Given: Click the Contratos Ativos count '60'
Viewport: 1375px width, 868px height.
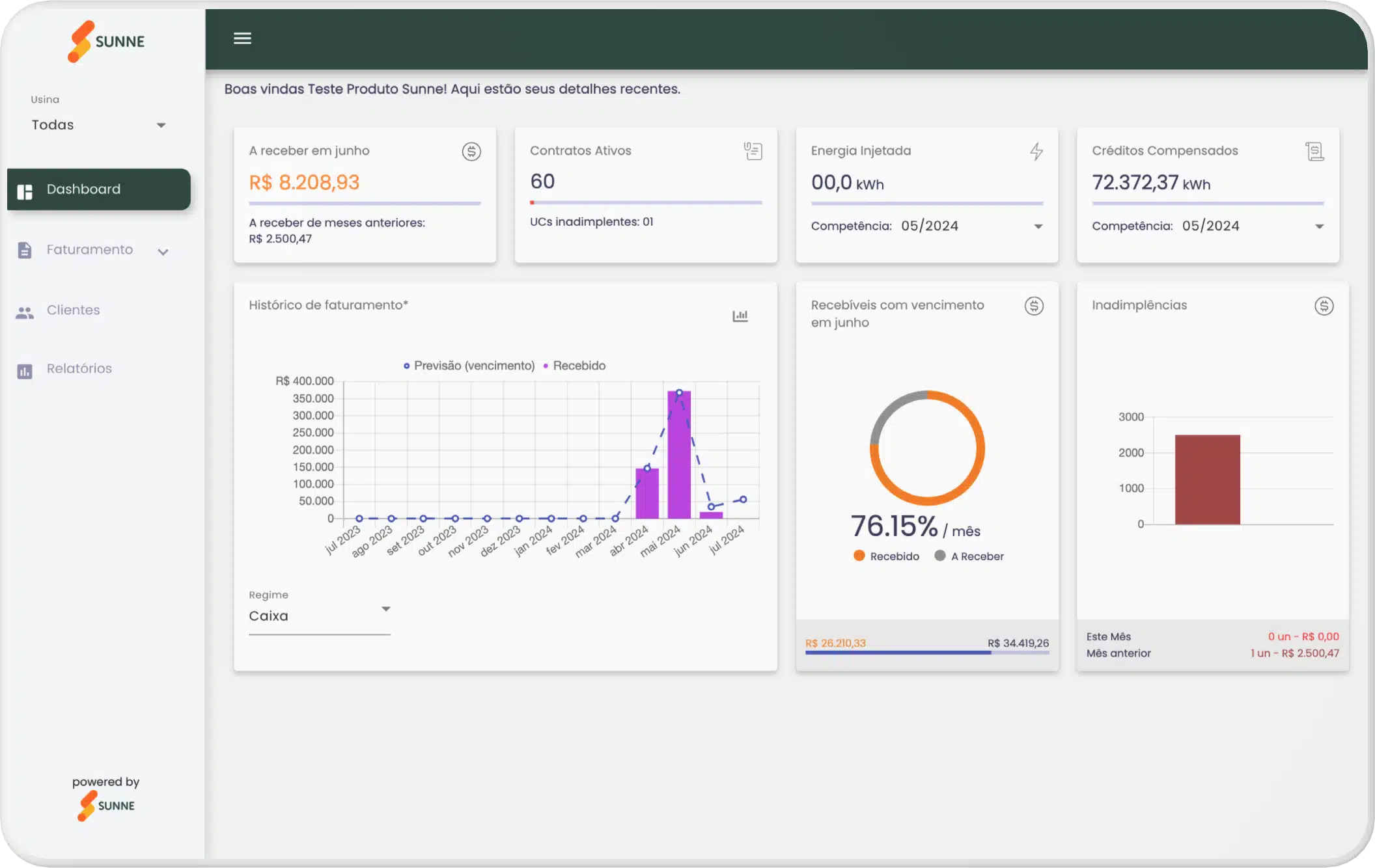Looking at the screenshot, I should [x=542, y=182].
